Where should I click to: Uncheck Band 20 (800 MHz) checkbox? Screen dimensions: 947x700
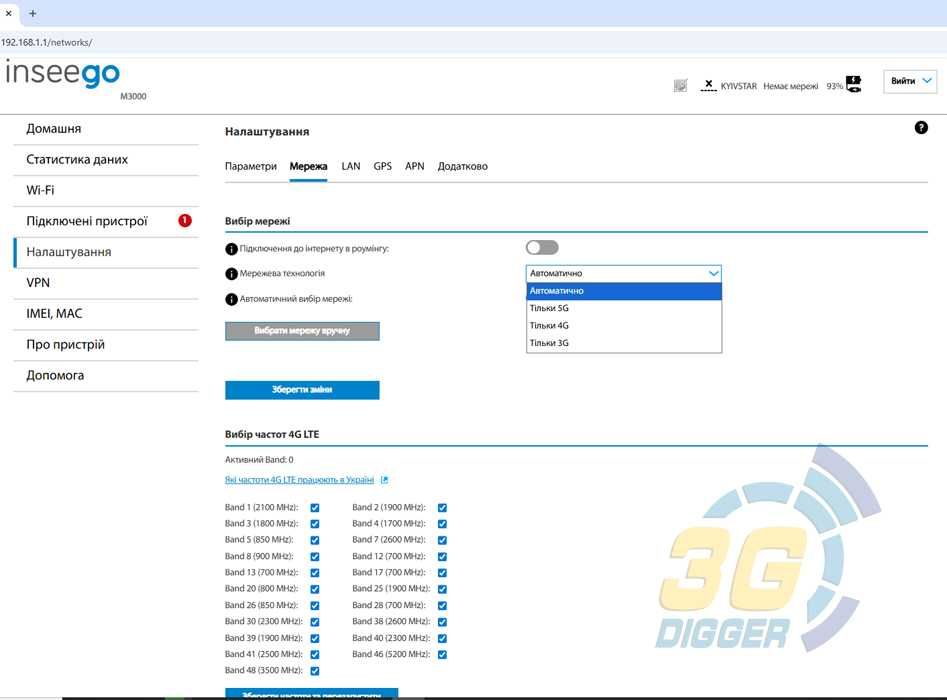pos(315,589)
